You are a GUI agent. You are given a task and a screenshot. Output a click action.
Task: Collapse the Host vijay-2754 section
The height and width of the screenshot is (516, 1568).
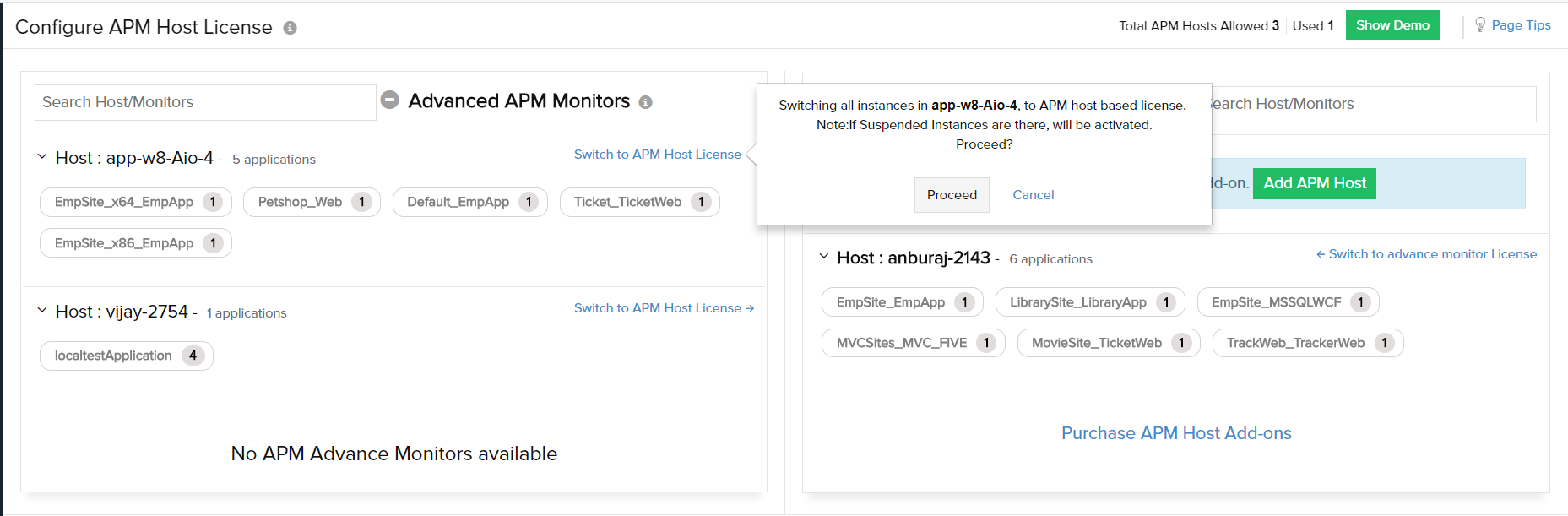[42, 311]
